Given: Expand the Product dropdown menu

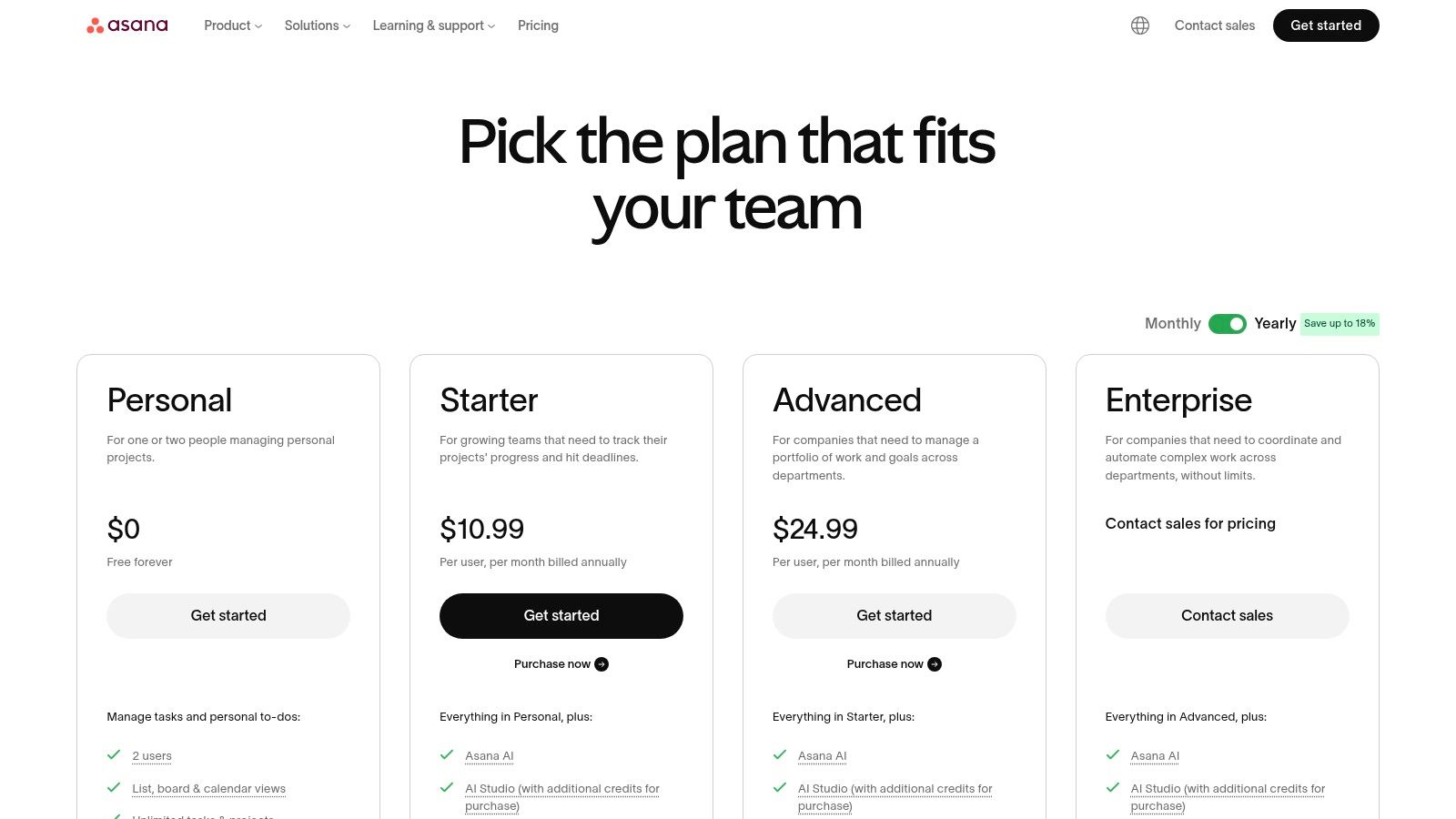Looking at the screenshot, I should (233, 25).
